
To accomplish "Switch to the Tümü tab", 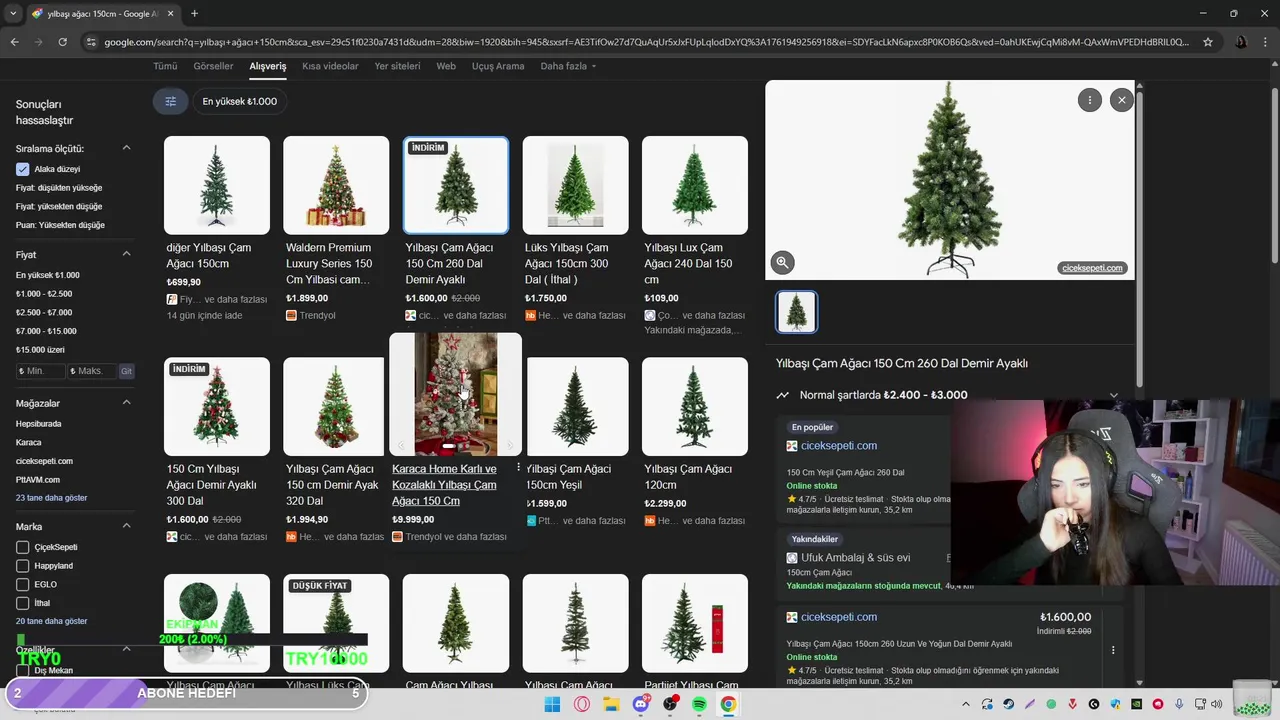I will tap(165, 66).
